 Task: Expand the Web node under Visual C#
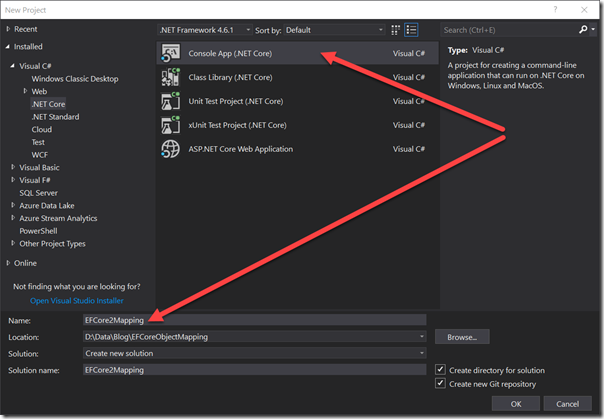pyautogui.click(x=25, y=91)
